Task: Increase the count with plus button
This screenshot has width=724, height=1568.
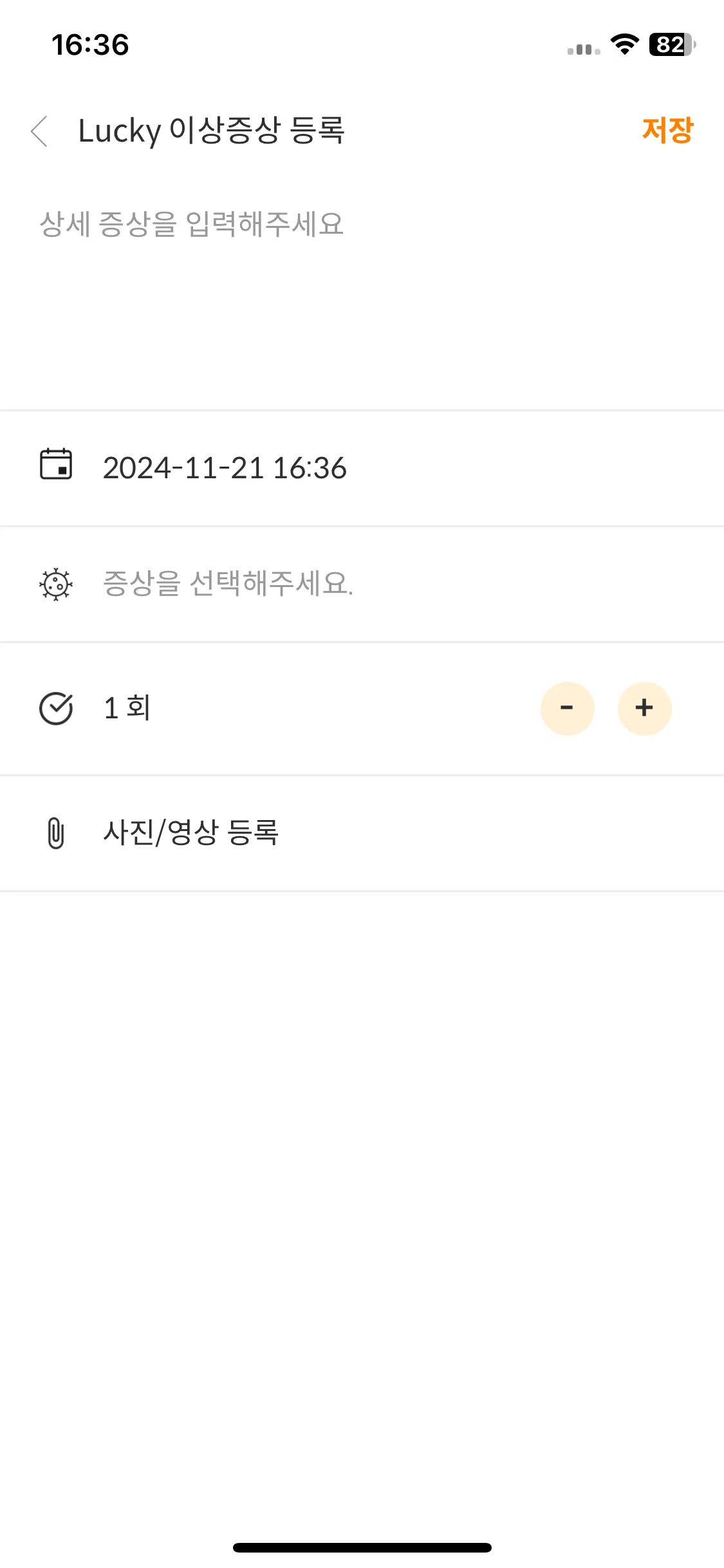Action: coord(644,708)
